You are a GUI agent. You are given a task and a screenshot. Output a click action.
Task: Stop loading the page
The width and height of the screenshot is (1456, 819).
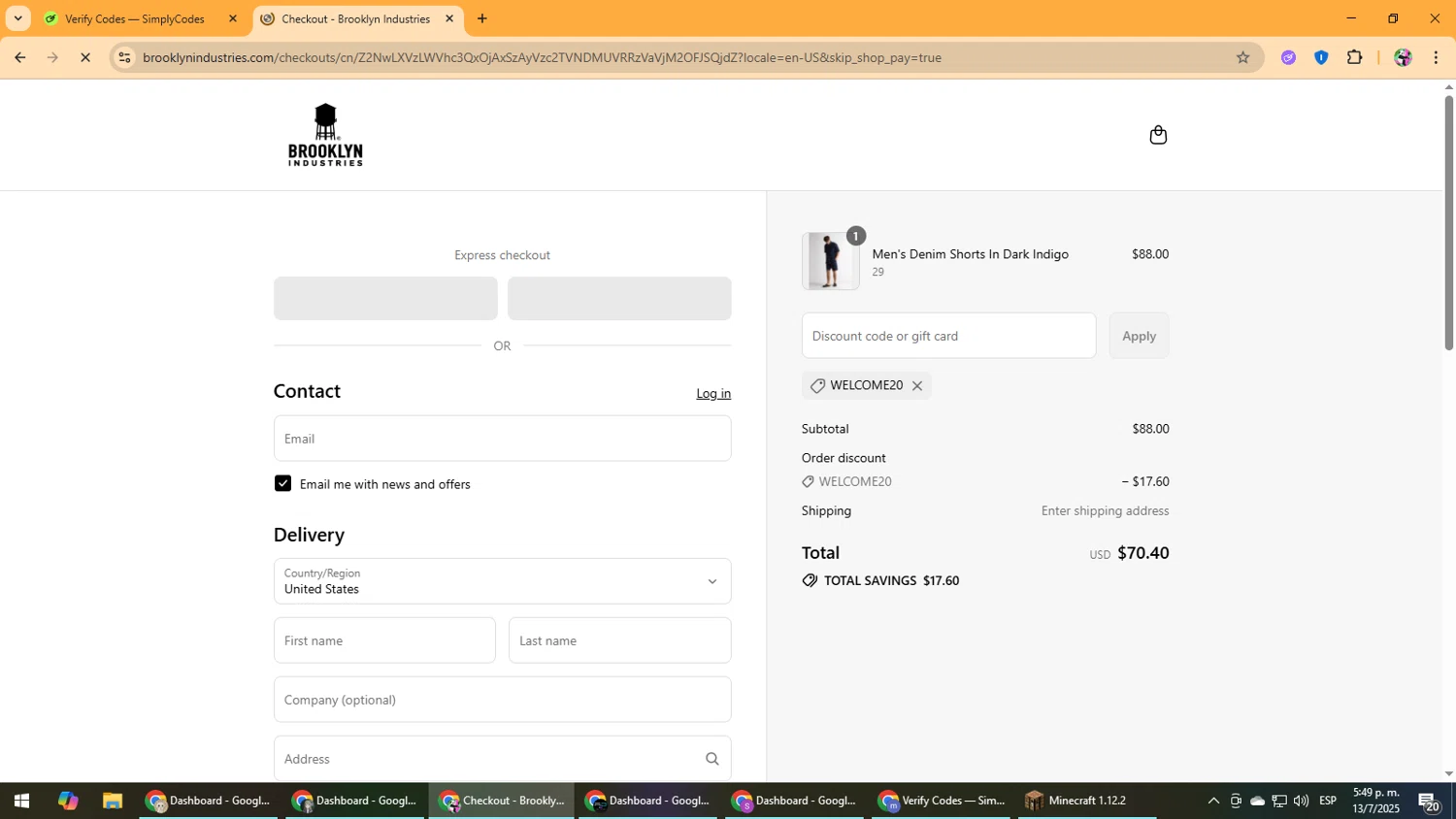[85, 57]
